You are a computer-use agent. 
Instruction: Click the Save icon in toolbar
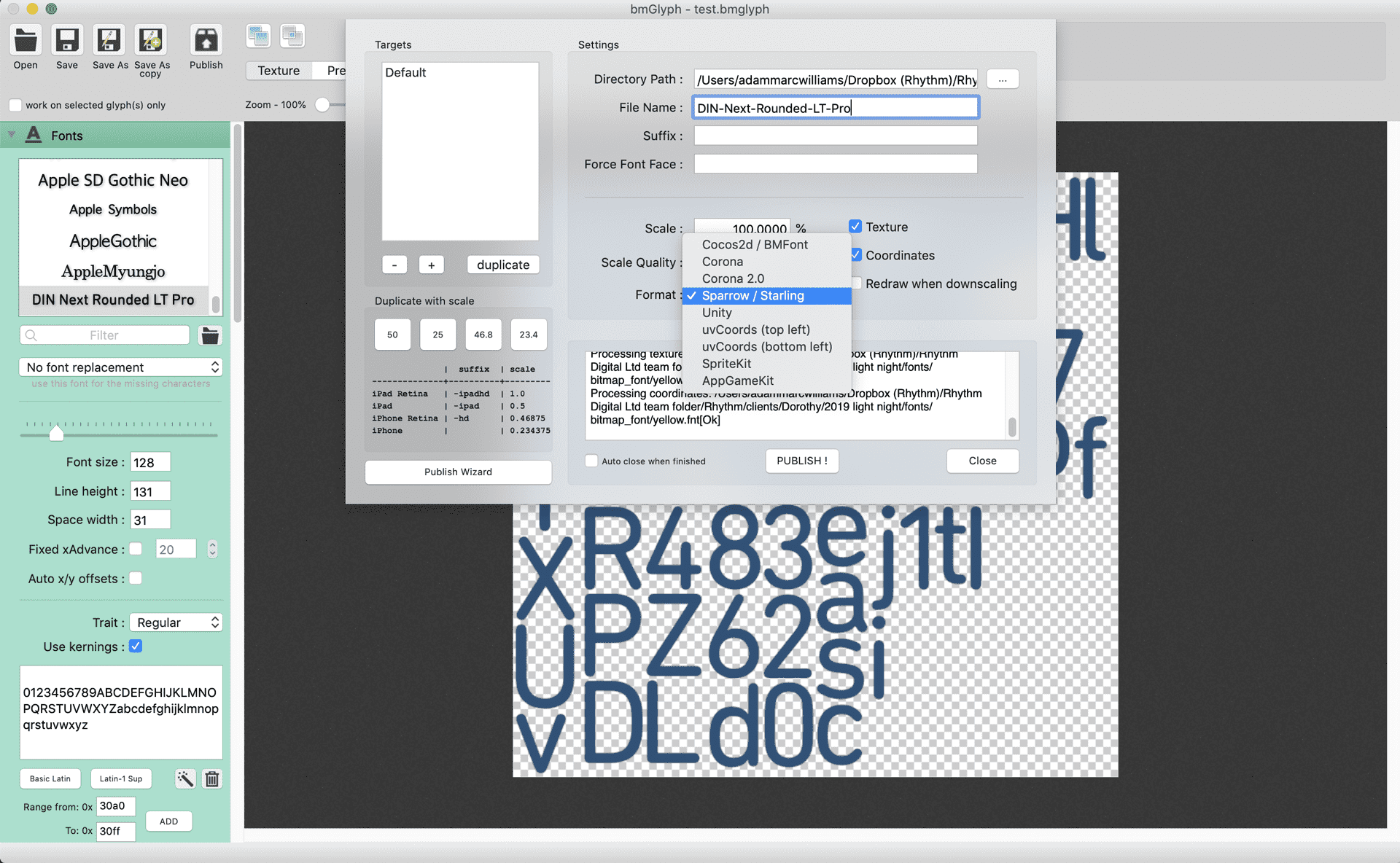click(67, 40)
